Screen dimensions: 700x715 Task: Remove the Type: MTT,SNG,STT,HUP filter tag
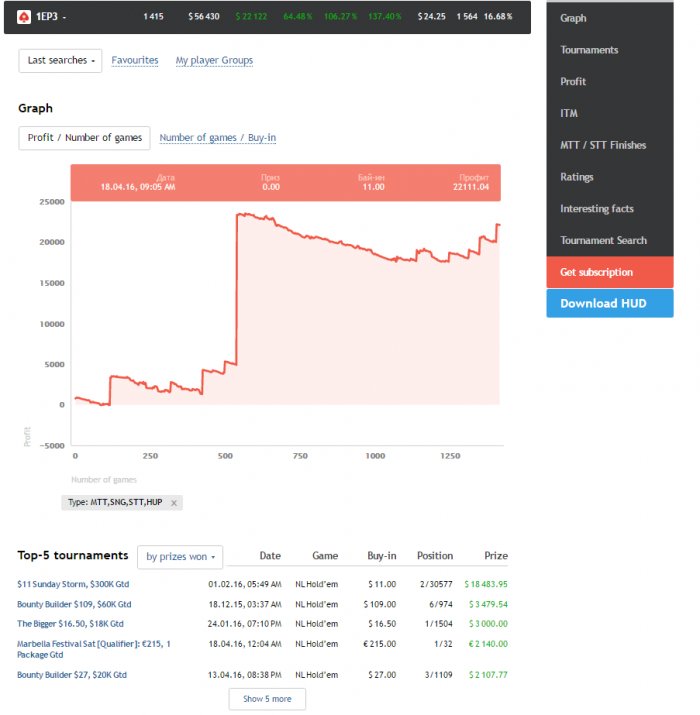pyautogui.click(x=174, y=503)
